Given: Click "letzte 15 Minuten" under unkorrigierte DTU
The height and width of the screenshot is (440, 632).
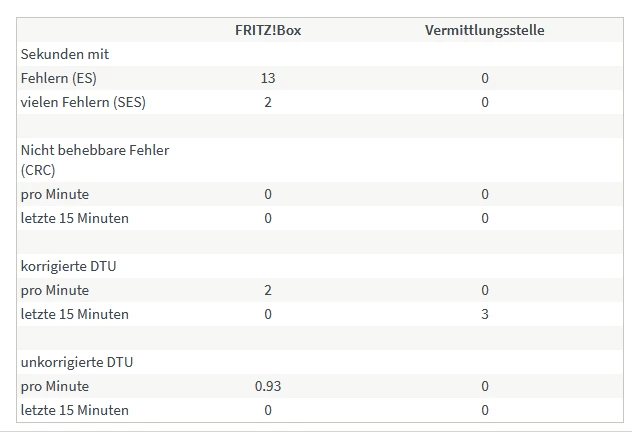Looking at the screenshot, I should coord(75,410).
